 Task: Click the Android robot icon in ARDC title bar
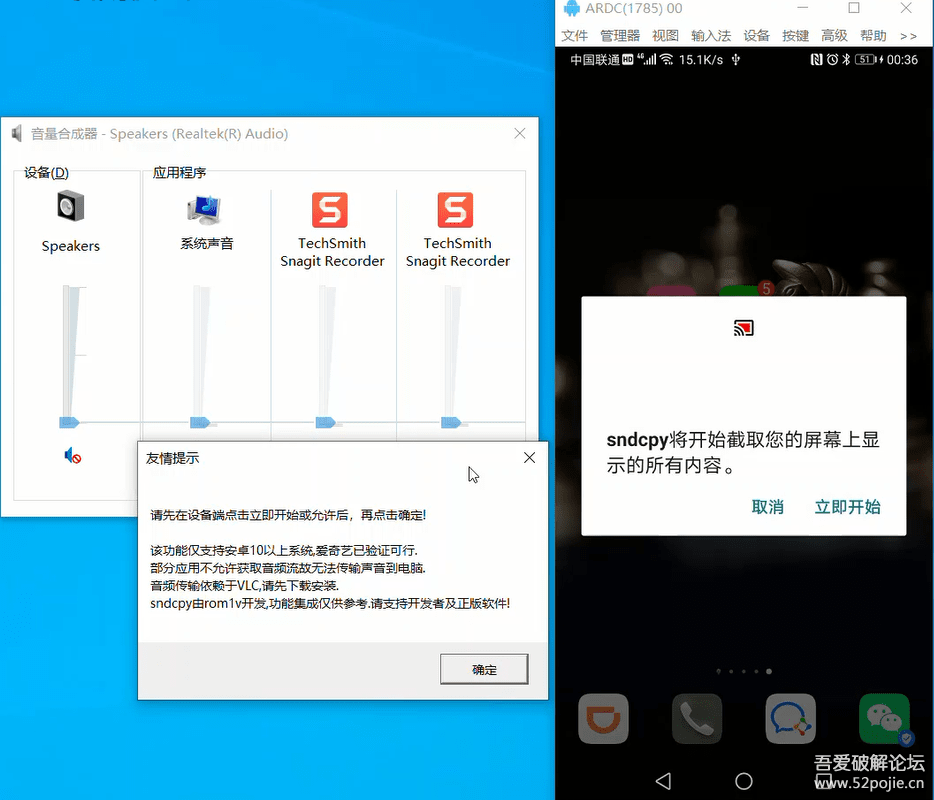pyautogui.click(x=571, y=8)
